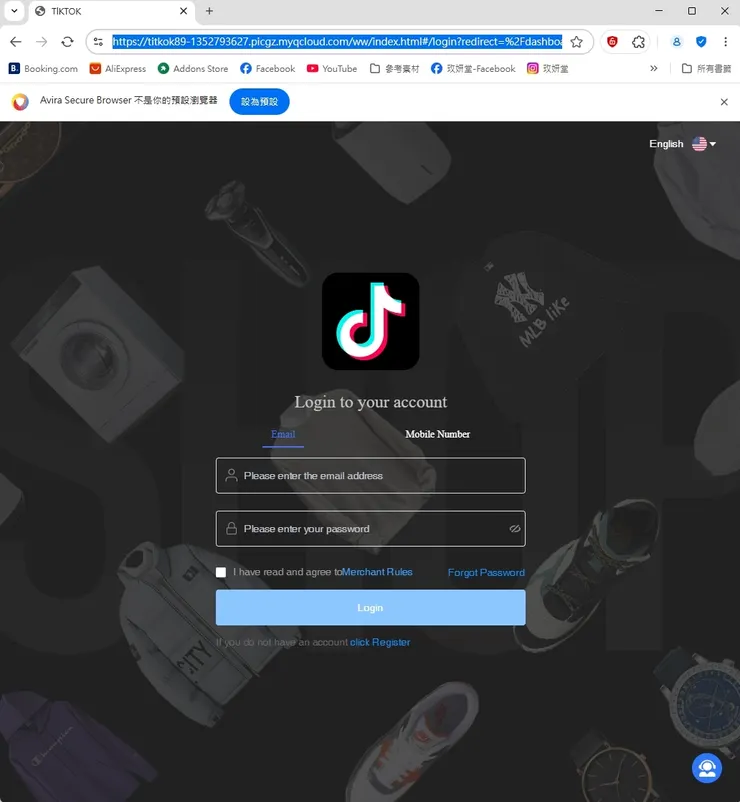Click the Avira browser logo in banner
The image size is (740, 802).
(x=20, y=102)
